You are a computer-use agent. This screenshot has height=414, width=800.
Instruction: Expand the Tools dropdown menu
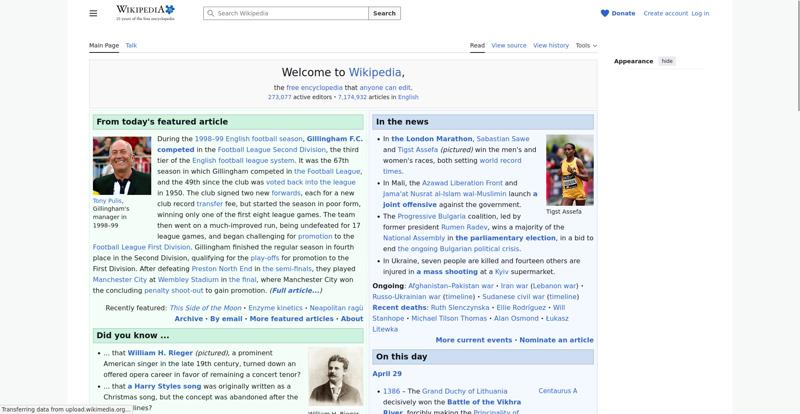pos(586,45)
